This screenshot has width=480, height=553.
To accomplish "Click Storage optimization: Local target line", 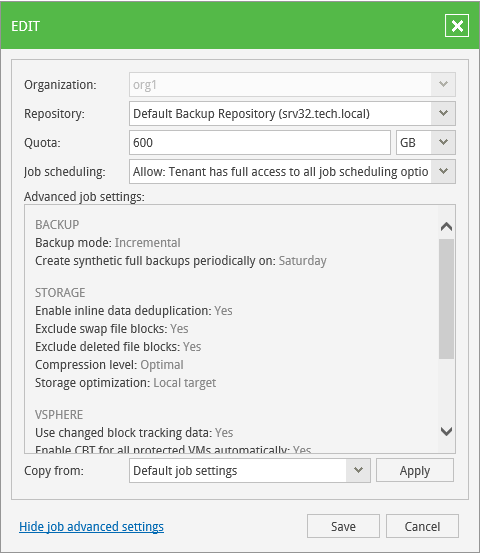I will click(126, 383).
